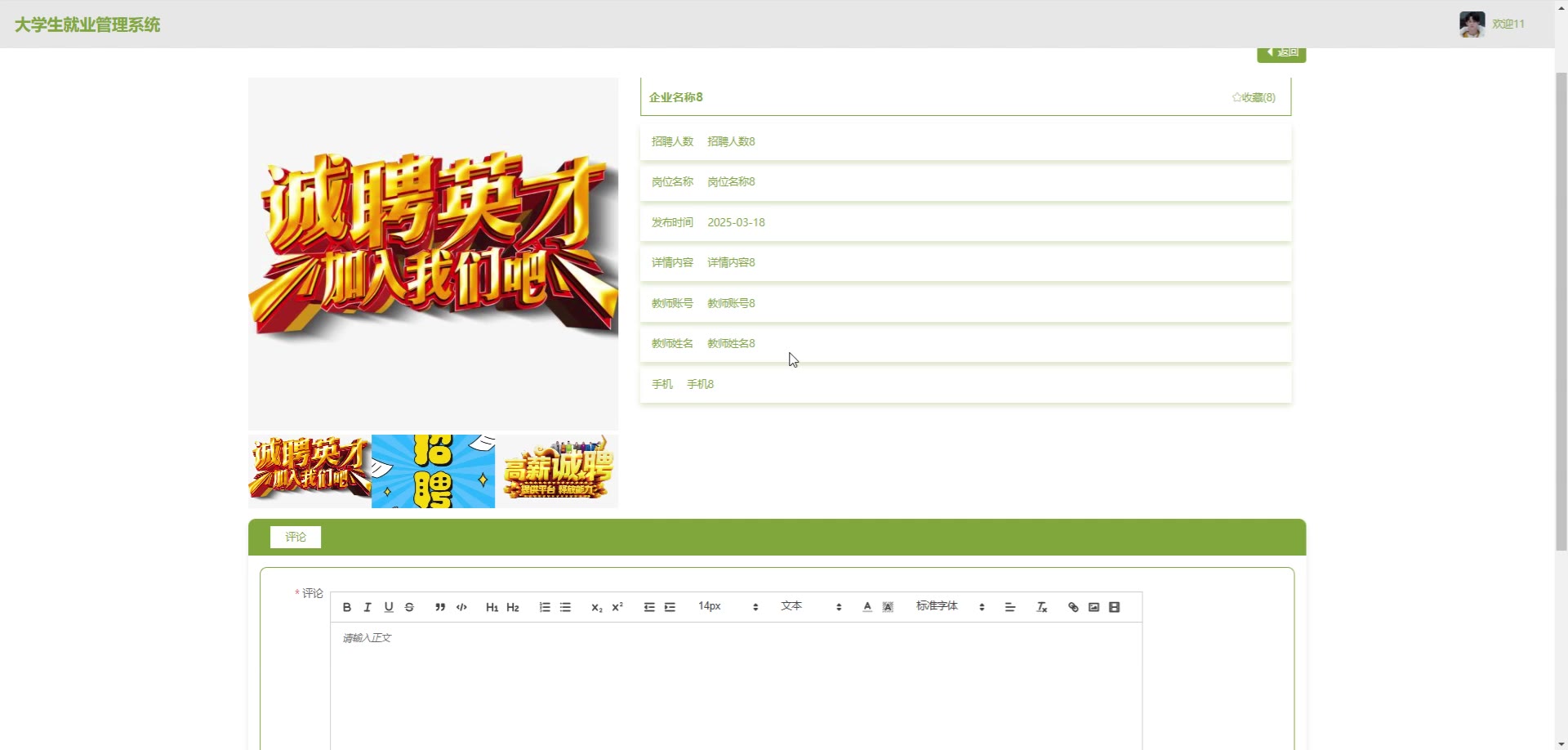Apply Heading 1 style
The height and width of the screenshot is (750, 1568).
pos(492,607)
